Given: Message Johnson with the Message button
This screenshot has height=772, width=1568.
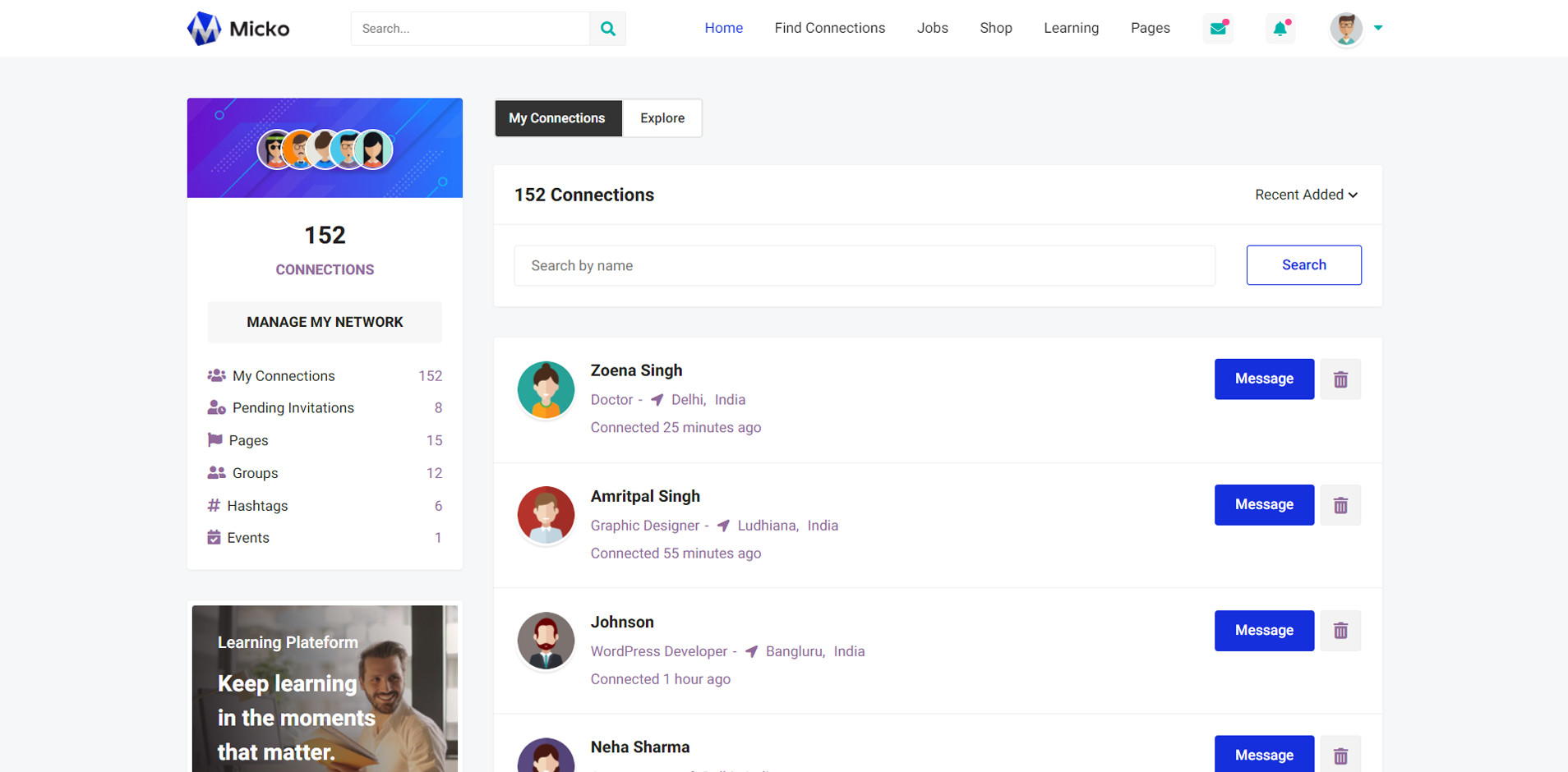Looking at the screenshot, I should 1263,631.
